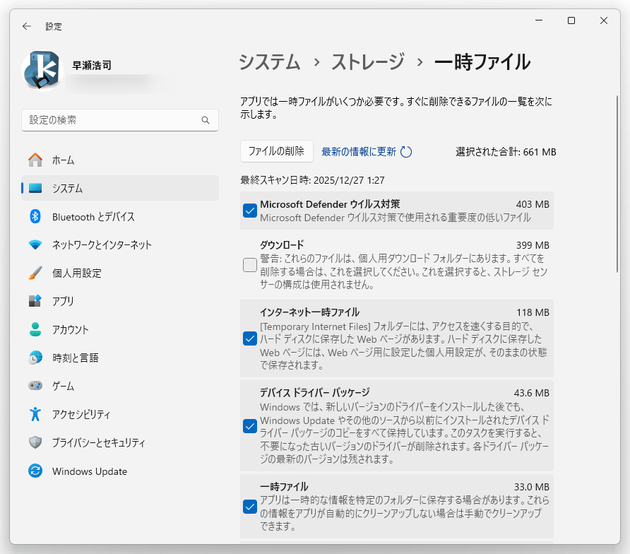The image size is (630, 554).
Task: Click the Microsoft Defender ウイルス対策 title
Action: coord(330,204)
